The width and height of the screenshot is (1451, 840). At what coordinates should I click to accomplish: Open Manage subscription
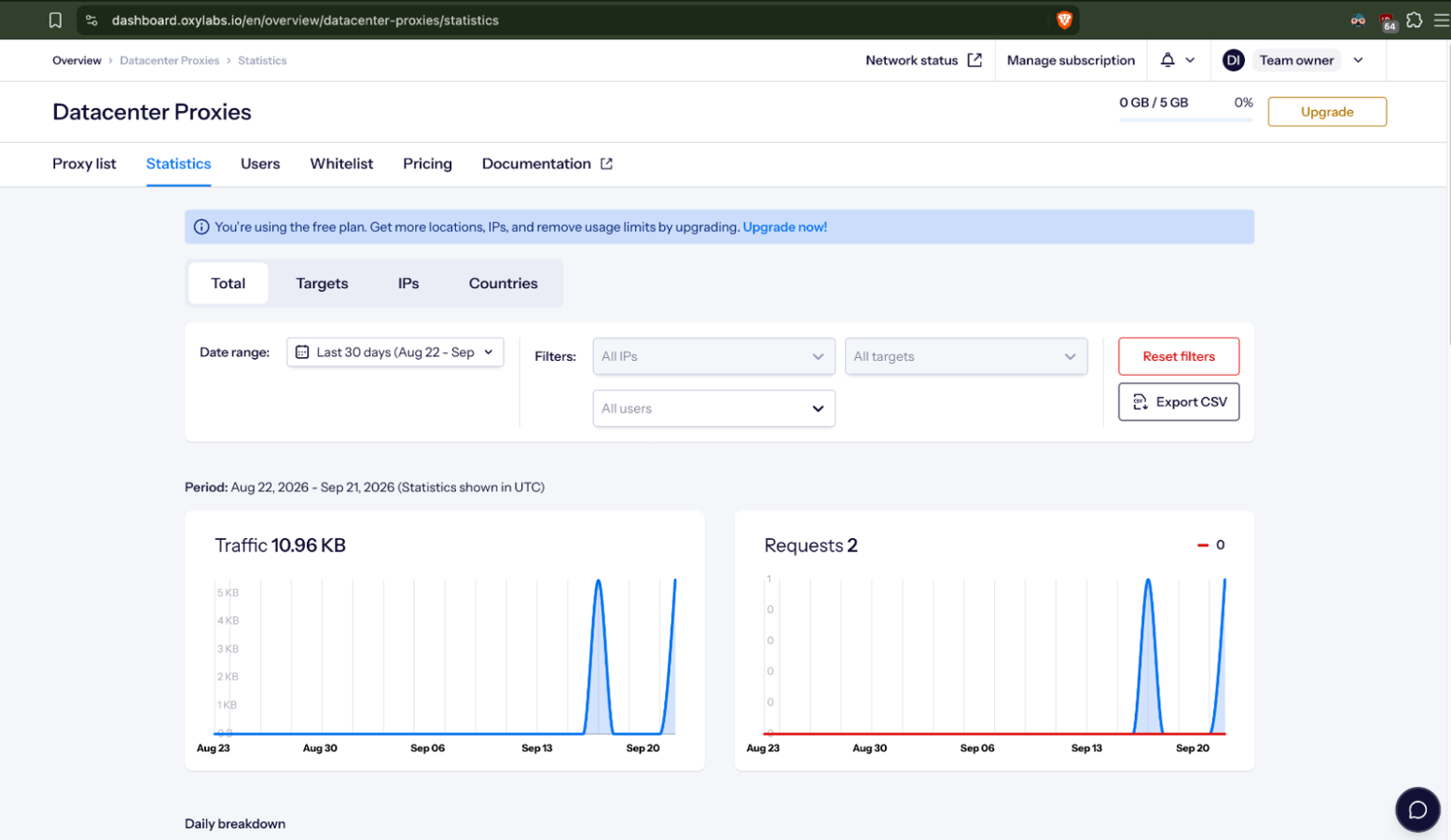[x=1071, y=60]
